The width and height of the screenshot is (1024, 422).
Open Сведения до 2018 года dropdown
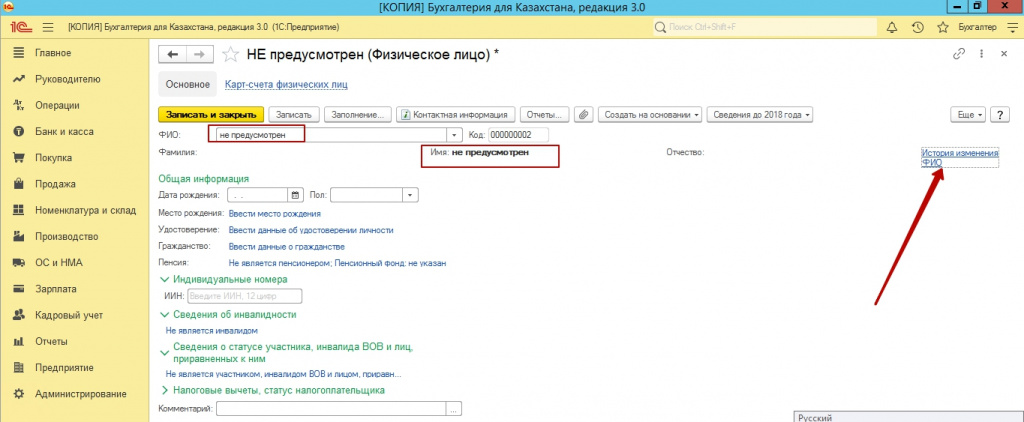coord(760,114)
